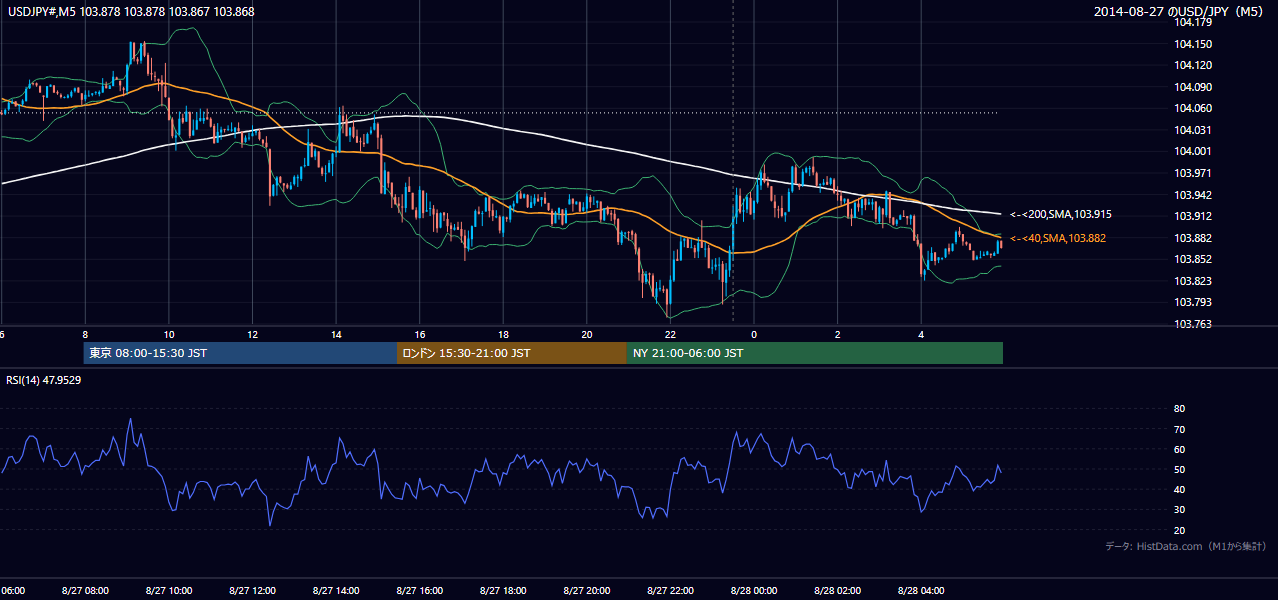This screenshot has height=600, width=1278.
Task: Select the 8/27 22:00 time axis label
Action: 670,591
